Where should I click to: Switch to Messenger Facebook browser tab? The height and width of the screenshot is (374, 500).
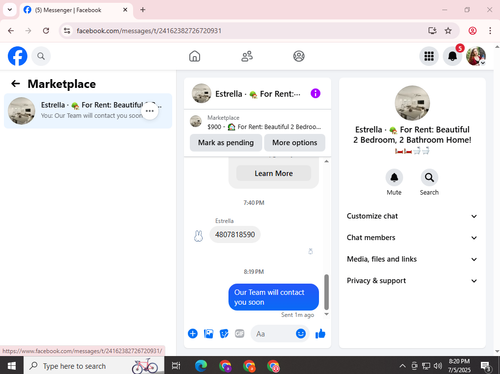pos(76,10)
